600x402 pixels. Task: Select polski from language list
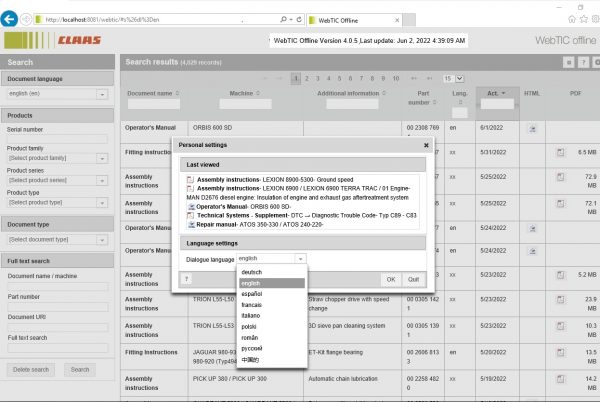(x=272, y=327)
